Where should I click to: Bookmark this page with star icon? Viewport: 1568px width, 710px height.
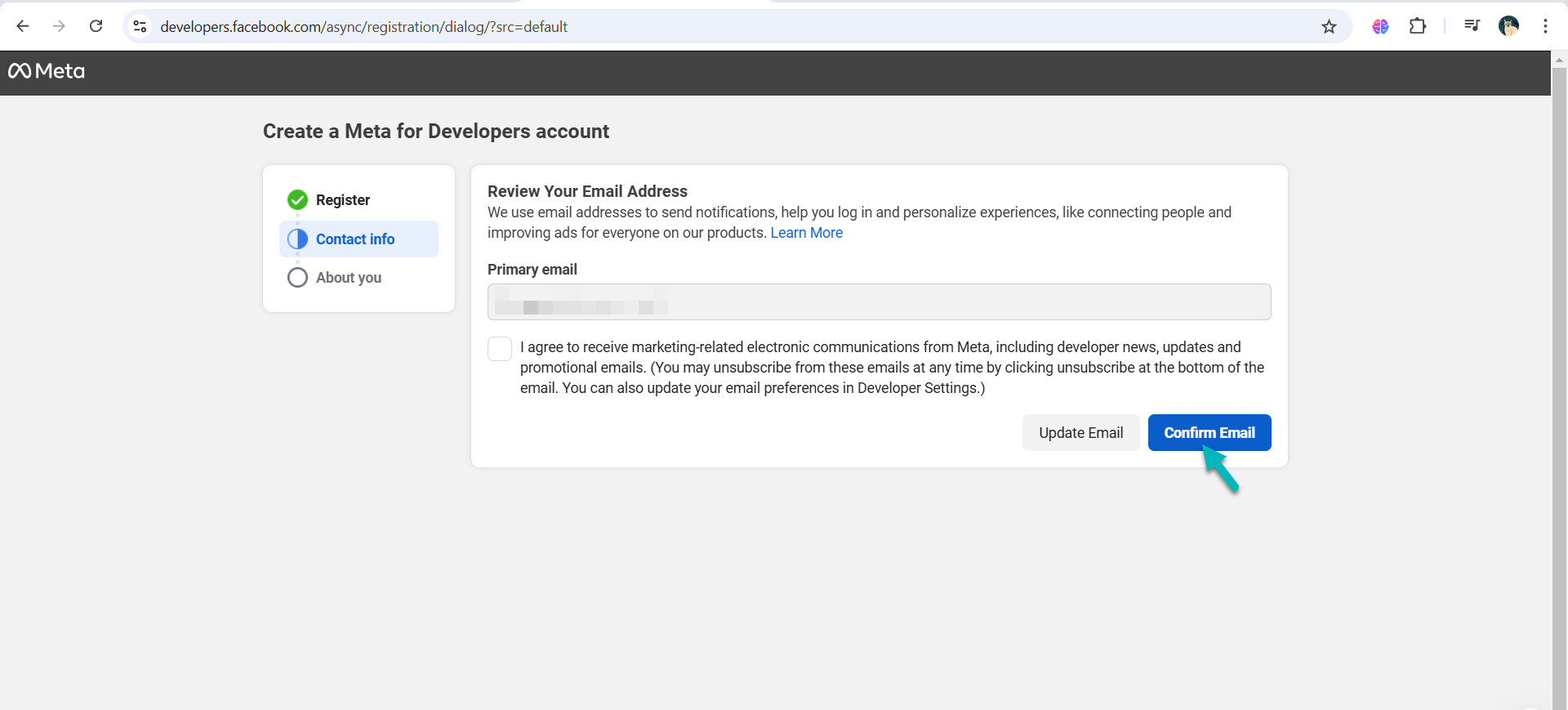pyautogui.click(x=1329, y=27)
